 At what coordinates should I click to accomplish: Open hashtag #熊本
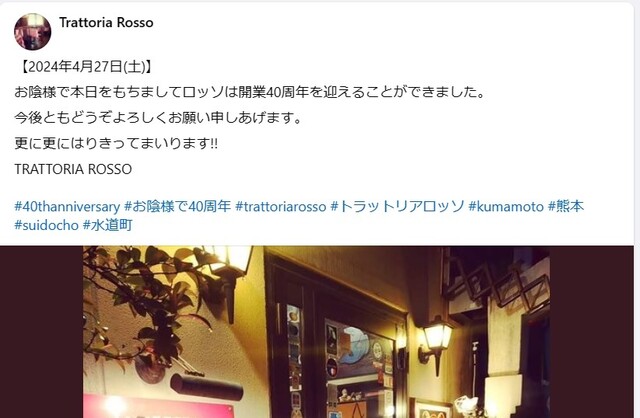[x=566, y=207]
